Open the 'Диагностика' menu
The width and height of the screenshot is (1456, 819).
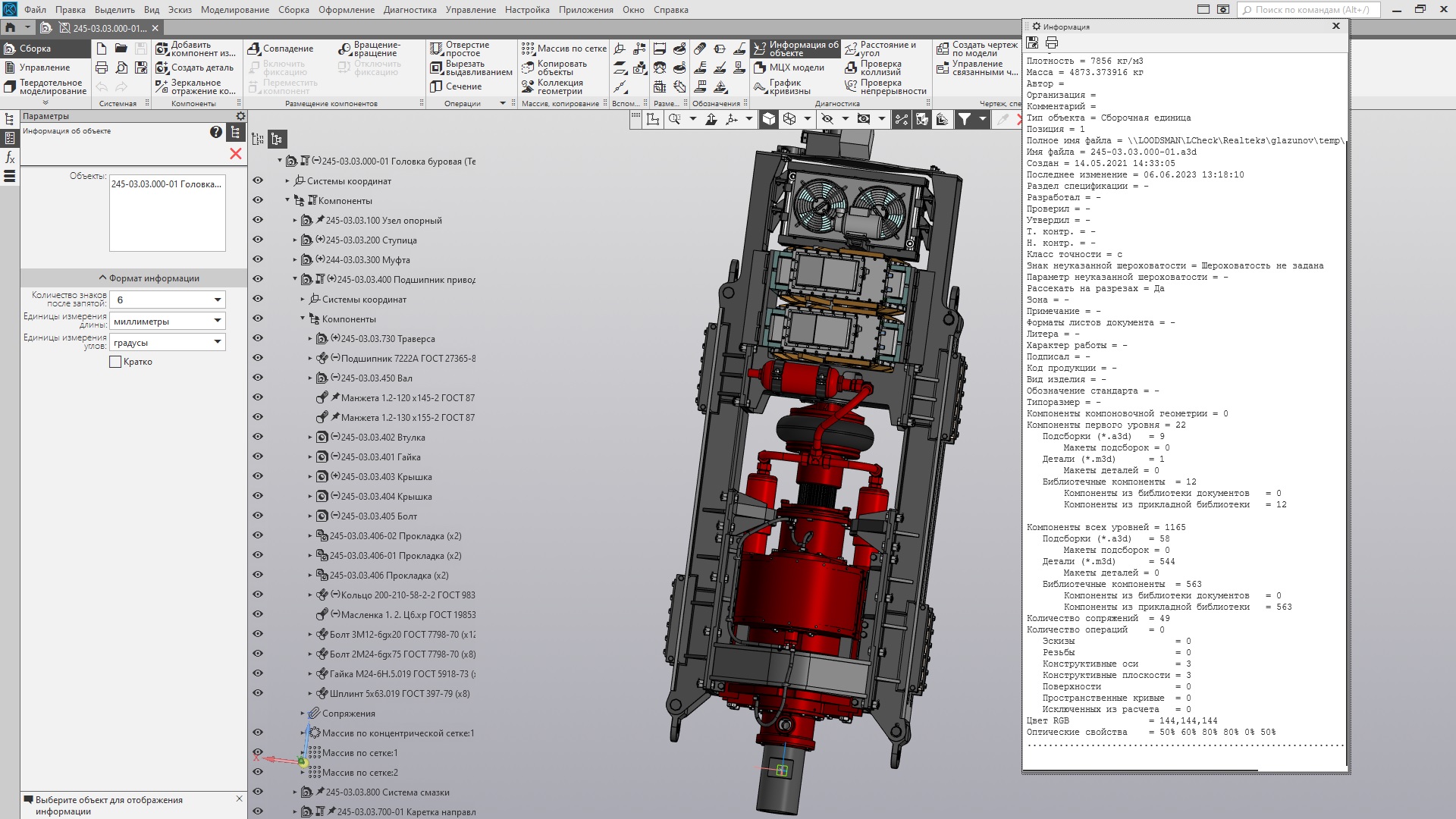[409, 10]
